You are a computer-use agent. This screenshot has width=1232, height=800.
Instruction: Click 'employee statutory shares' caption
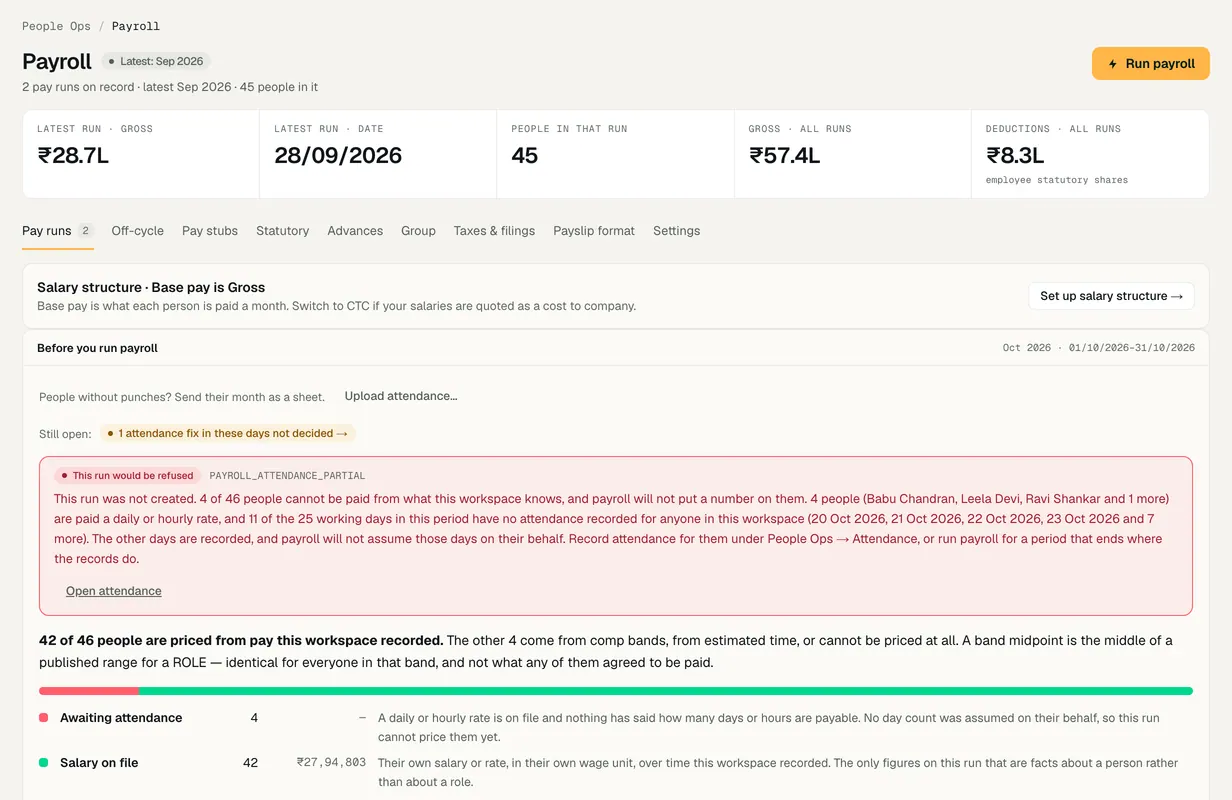click(1057, 180)
